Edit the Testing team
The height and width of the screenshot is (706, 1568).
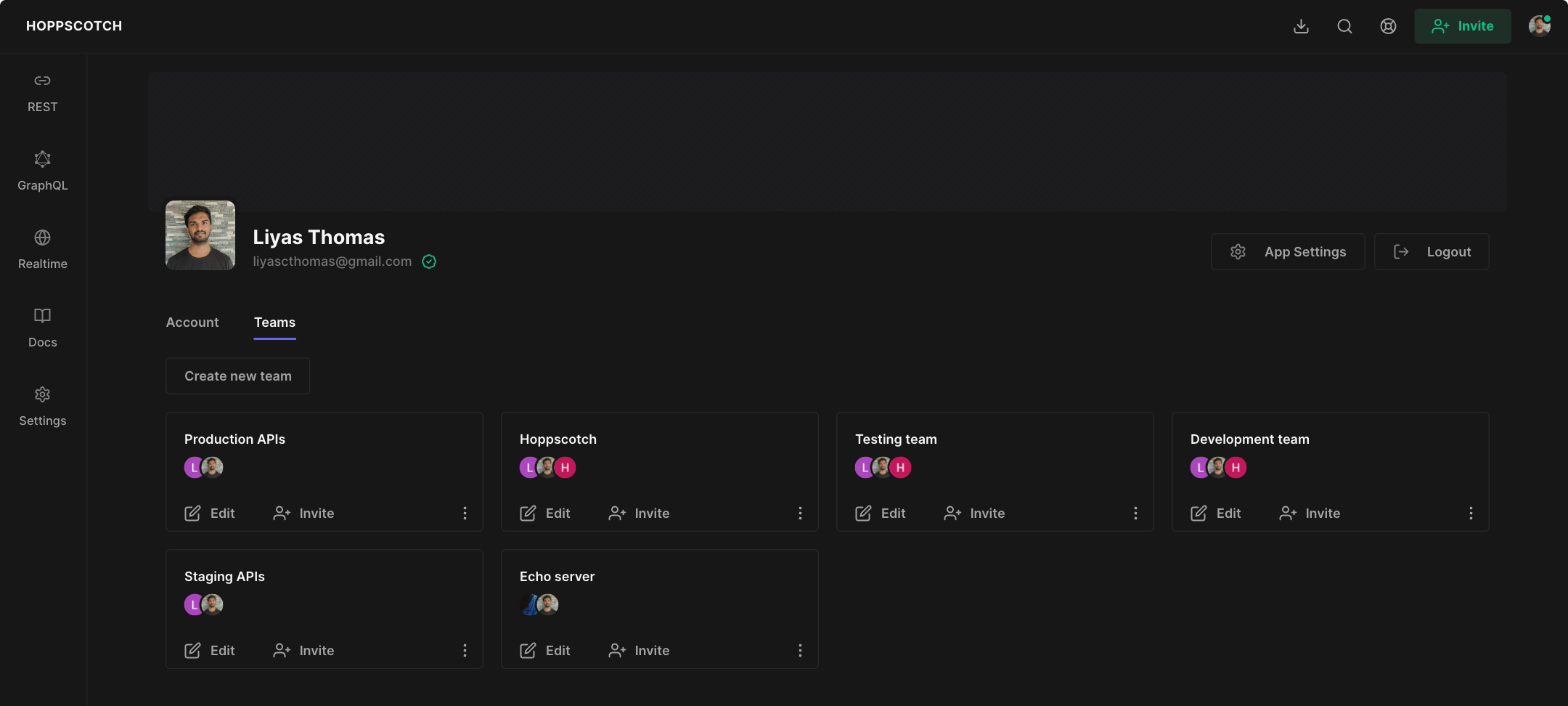(881, 514)
